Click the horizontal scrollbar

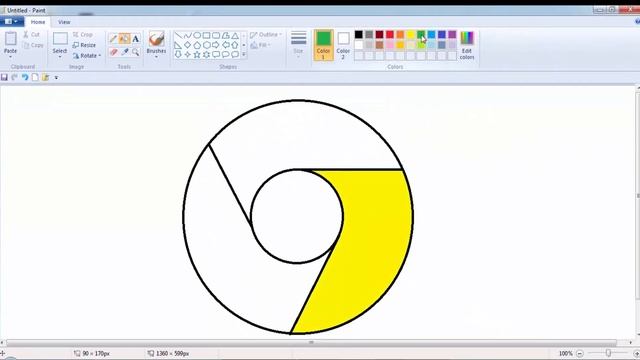pyautogui.click(x=311, y=343)
